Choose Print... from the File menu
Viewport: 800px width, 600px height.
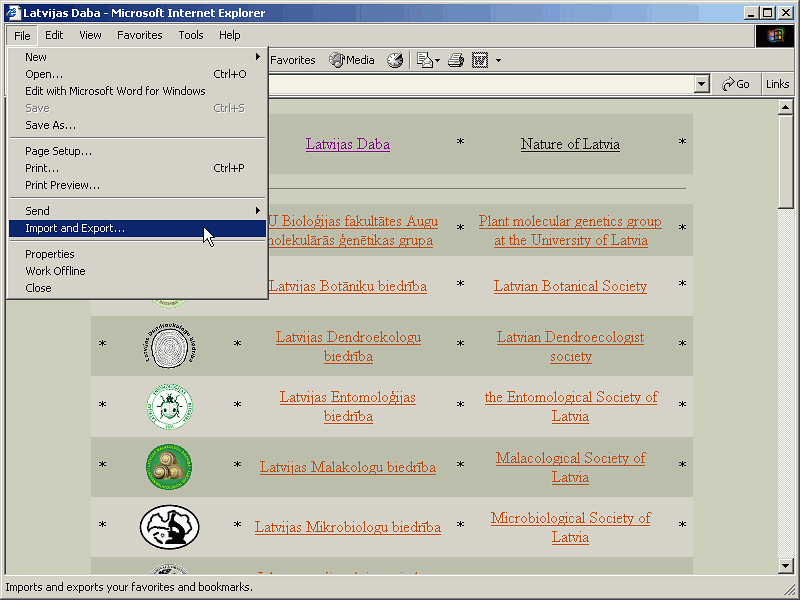[x=137, y=168]
